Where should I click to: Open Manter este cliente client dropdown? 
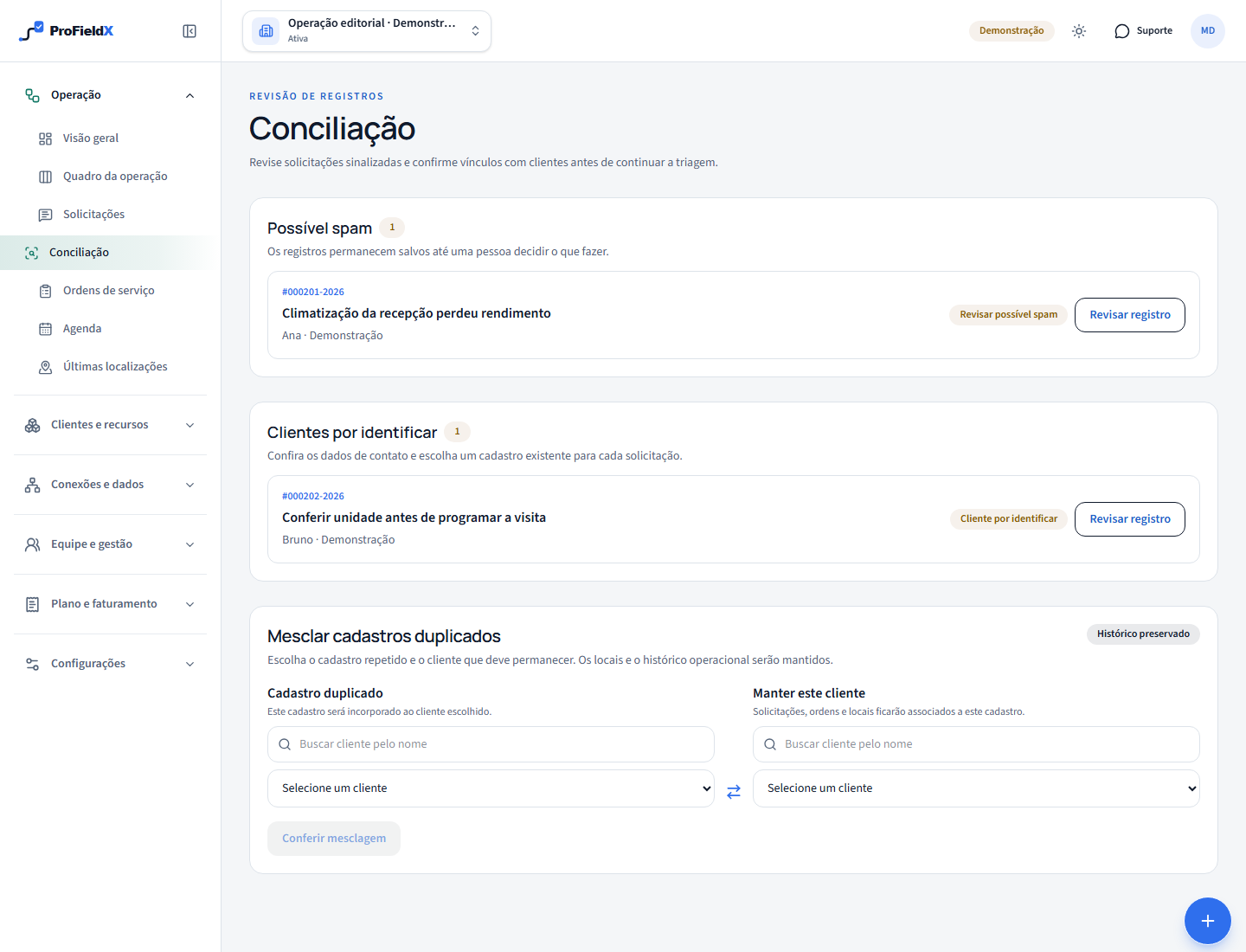976,788
